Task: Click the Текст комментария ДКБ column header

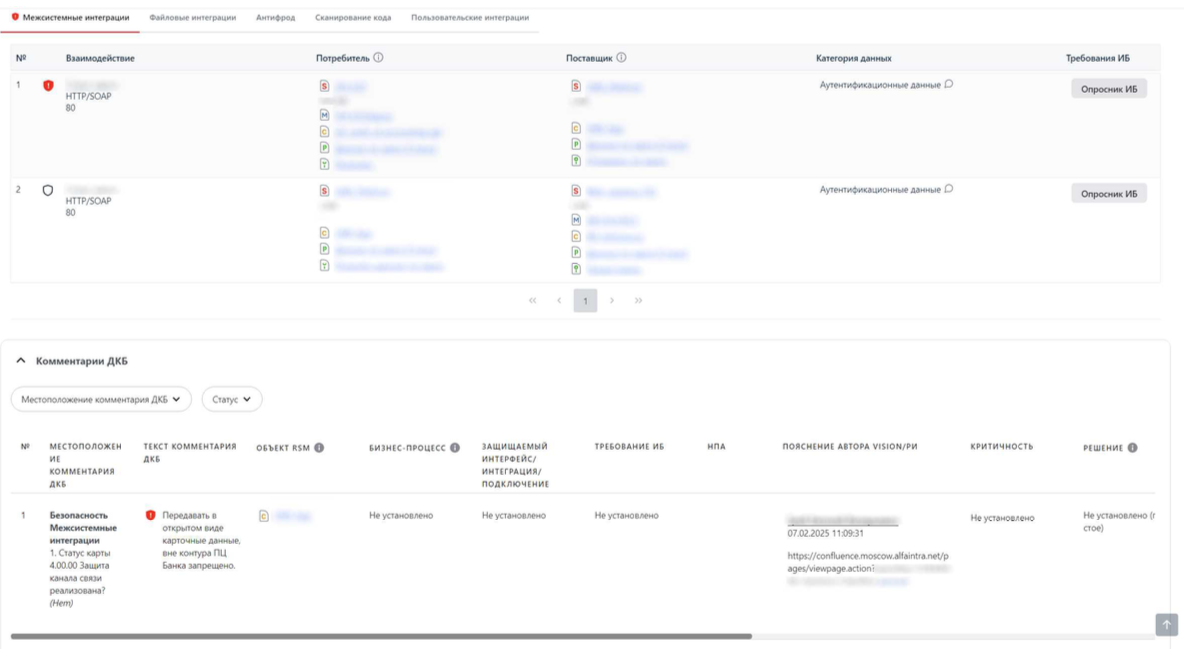Action: pos(190,453)
